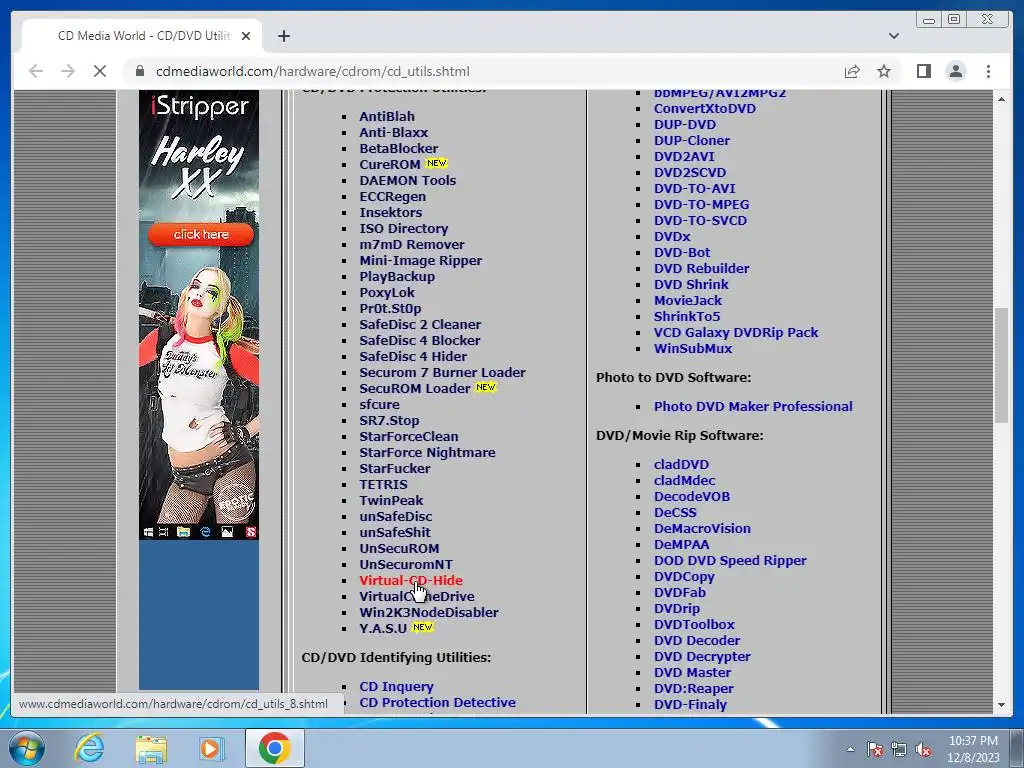The width and height of the screenshot is (1024, 768).
Task: Open the CD Protection Detective link
Action: 438,703
